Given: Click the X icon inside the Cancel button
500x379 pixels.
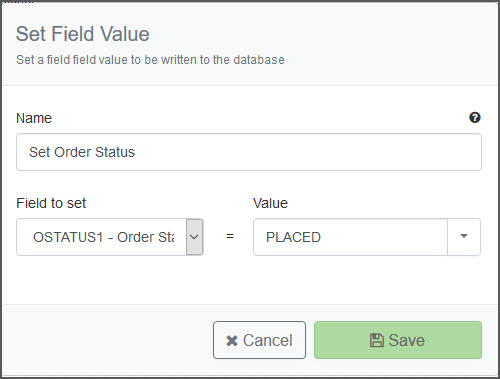Looking at the screenshot, I should [x=232, y=341].
